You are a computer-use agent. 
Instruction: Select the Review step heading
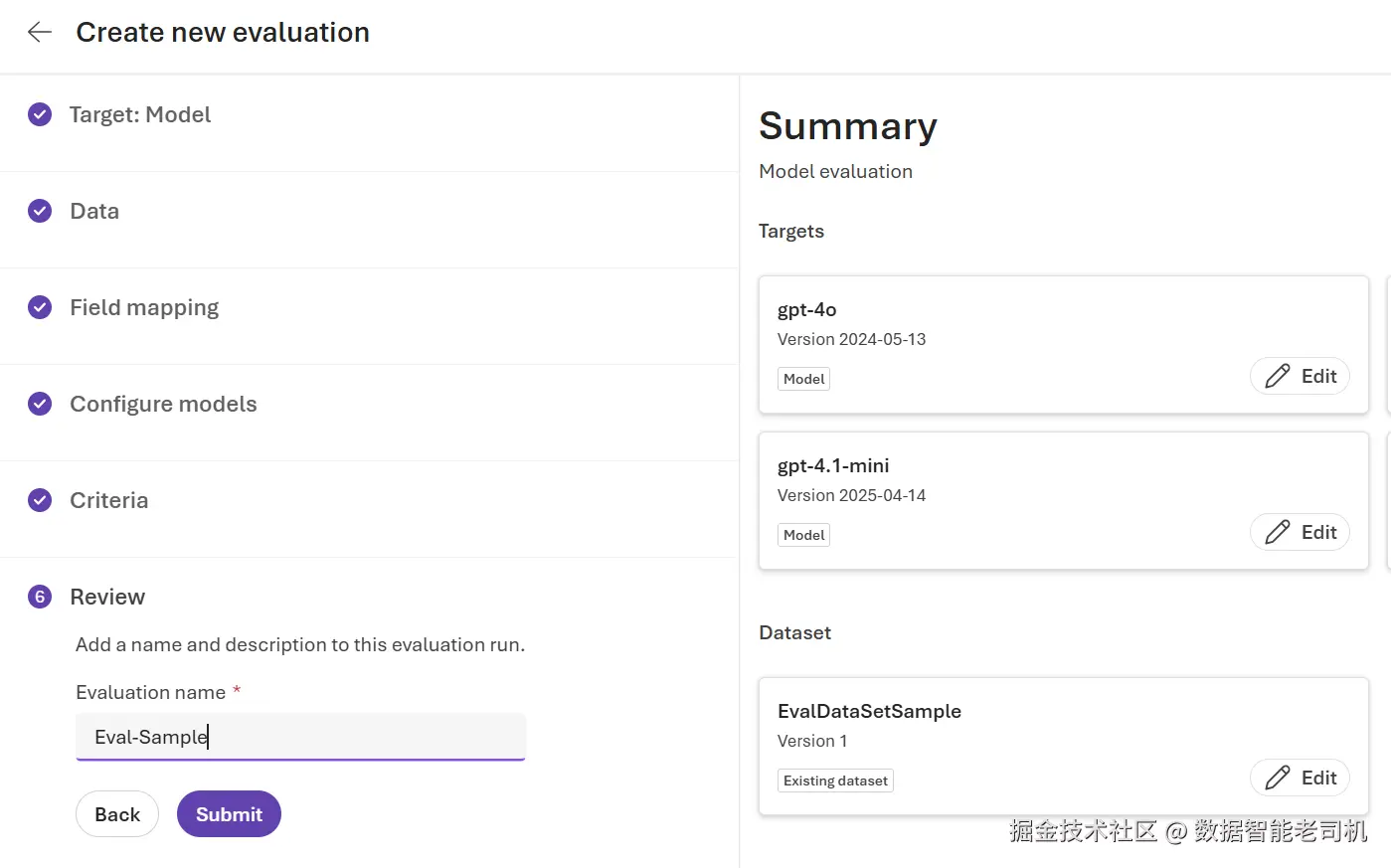(107, 597)
